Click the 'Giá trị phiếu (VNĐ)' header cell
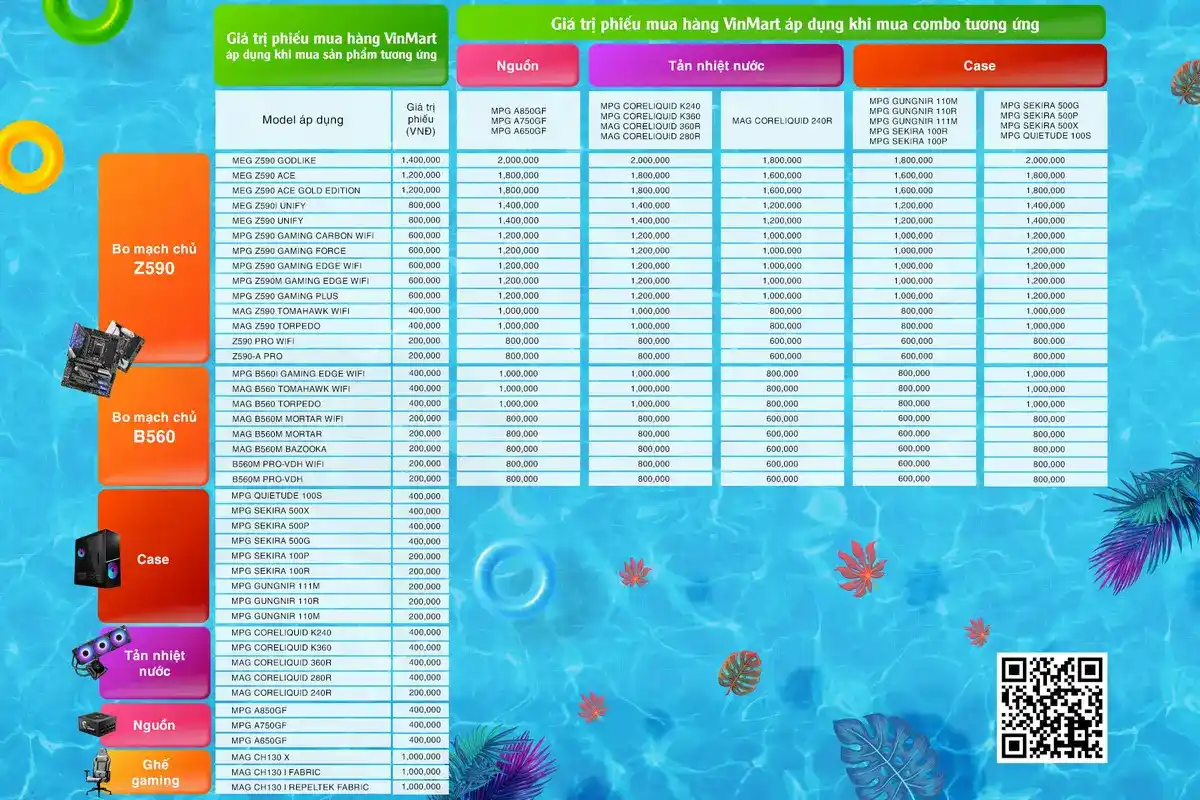This screenshot has height=800, width=1200. [421, 120]
